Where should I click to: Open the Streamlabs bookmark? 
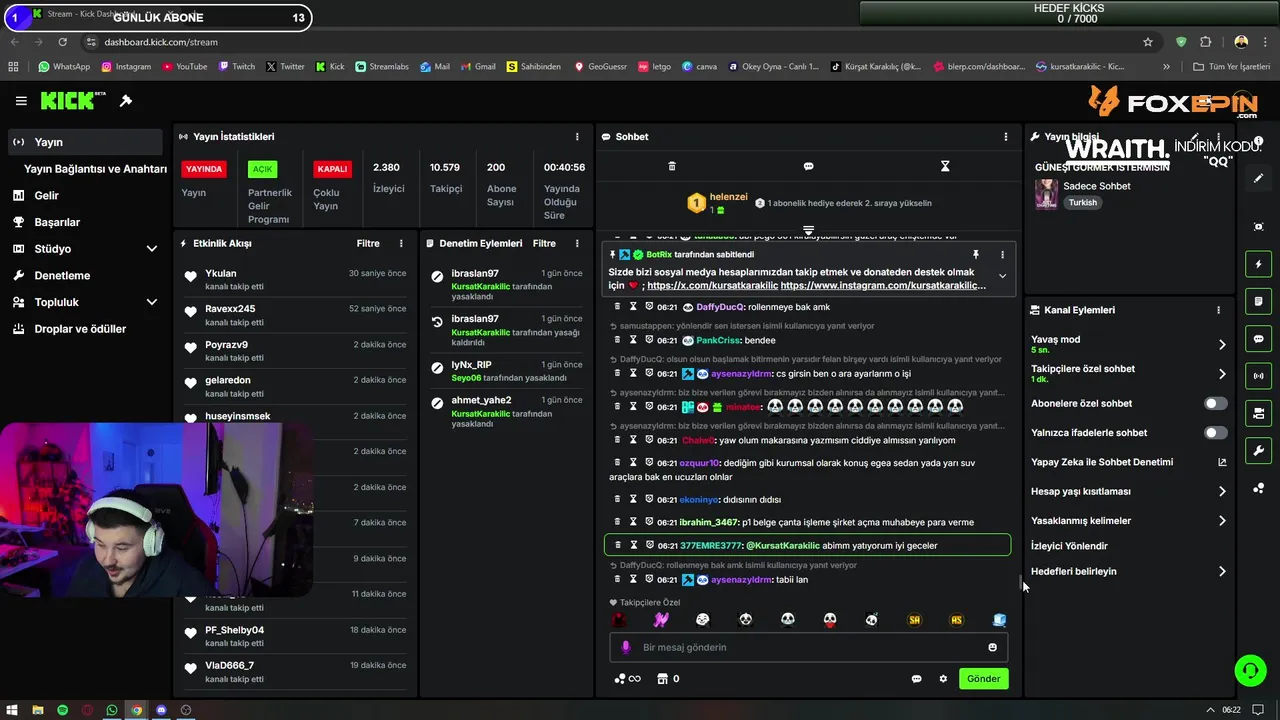(x=381, y=67)
